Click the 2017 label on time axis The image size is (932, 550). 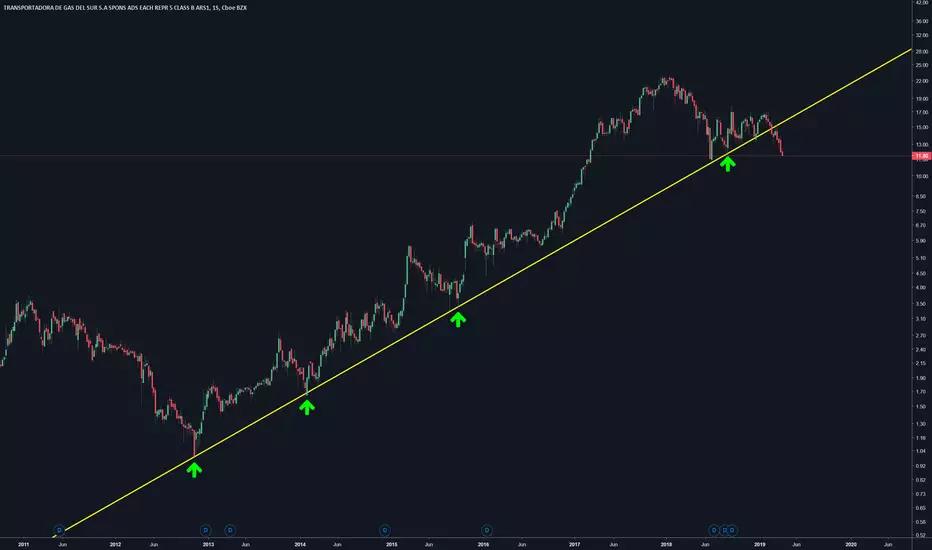[x=574, y=544]
